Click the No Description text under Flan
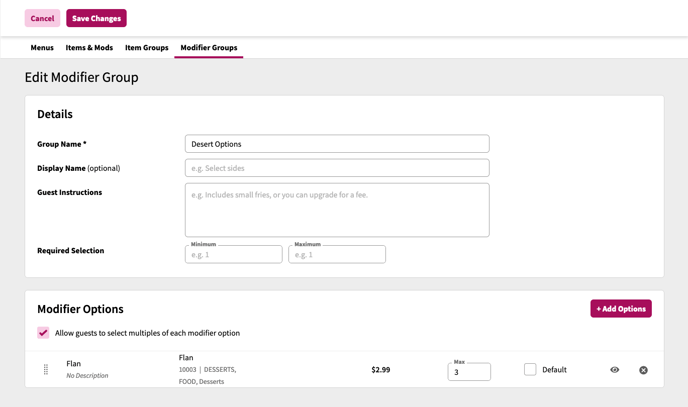Screen dimensions: 688x407 [x=87, y=376]
